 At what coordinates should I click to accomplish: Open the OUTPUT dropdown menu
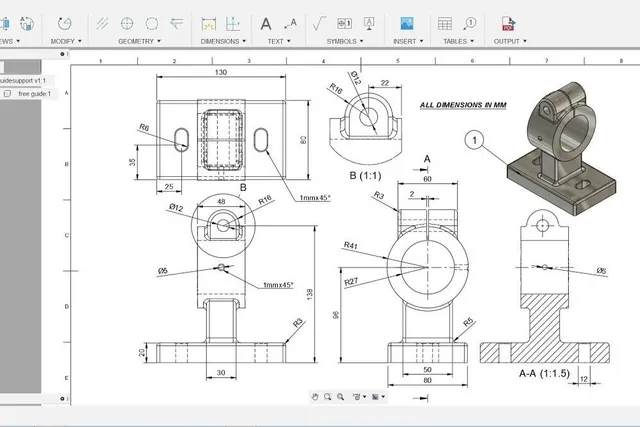point(510,41)
